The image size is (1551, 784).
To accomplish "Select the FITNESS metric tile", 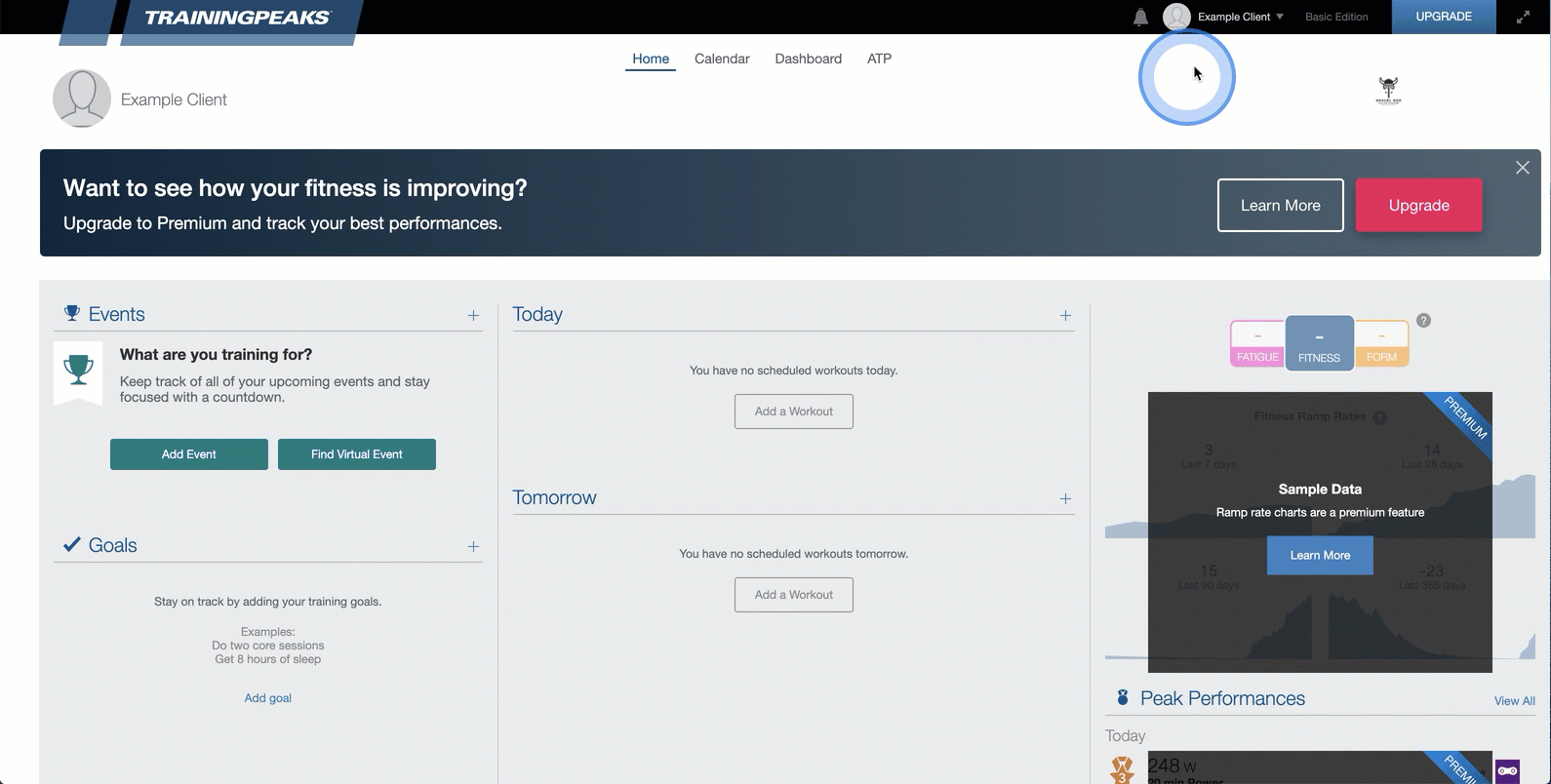I will click(x=1319, y=343).
